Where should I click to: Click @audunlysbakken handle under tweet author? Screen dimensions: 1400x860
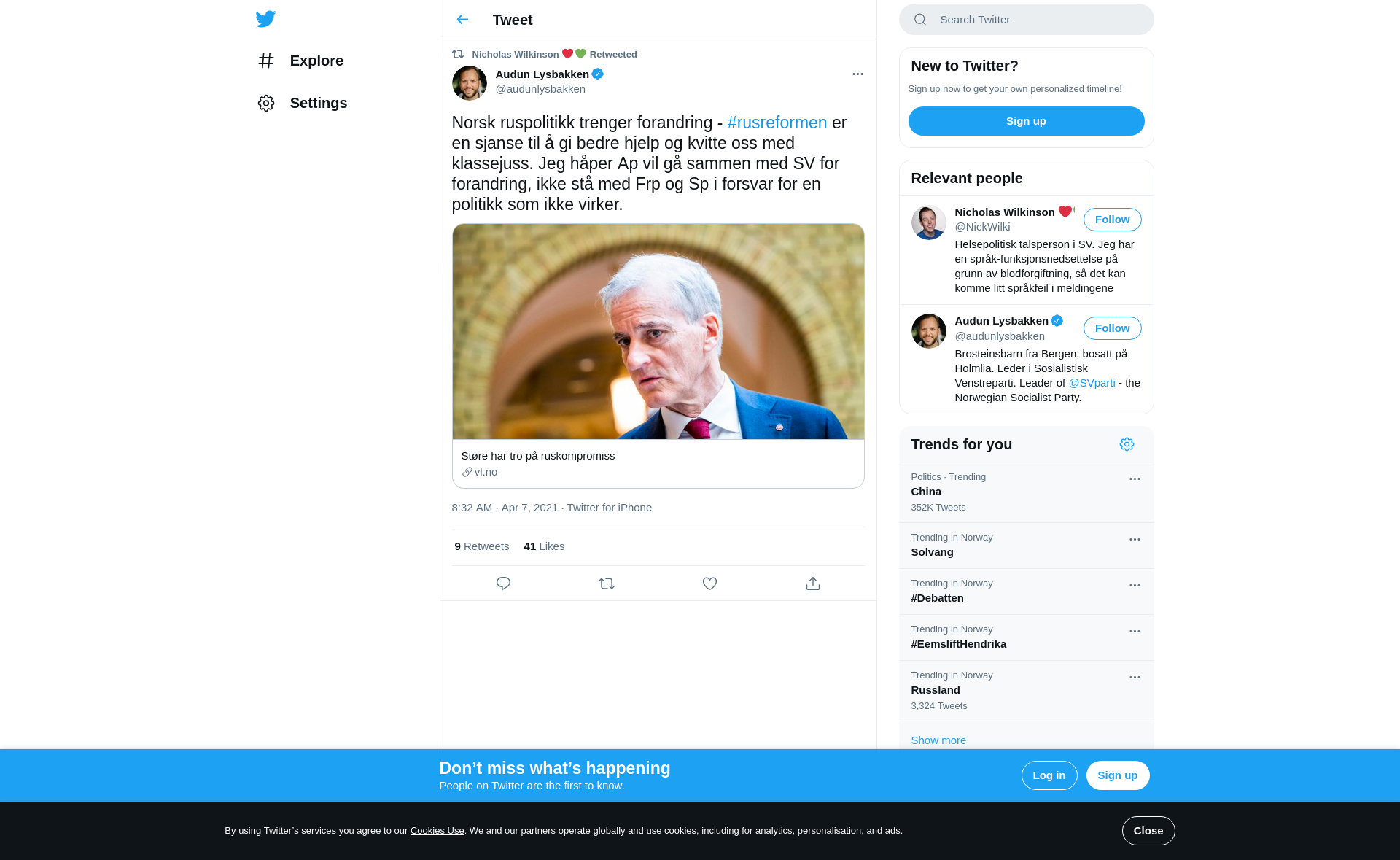pyautogui.click(x=540, y=89)
